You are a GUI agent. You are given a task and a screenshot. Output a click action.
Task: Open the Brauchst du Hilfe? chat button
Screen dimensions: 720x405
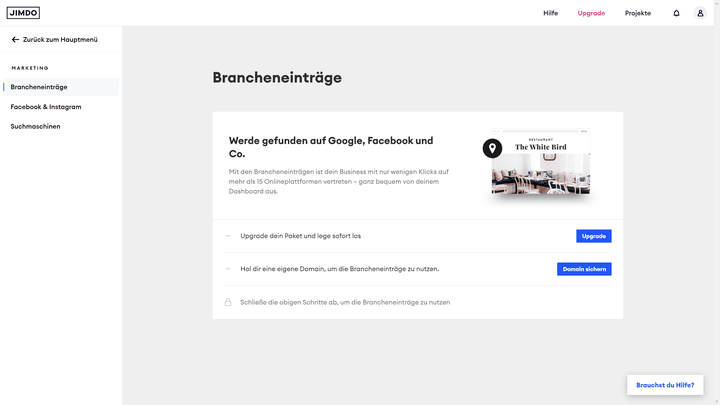[x=665, y=385]
